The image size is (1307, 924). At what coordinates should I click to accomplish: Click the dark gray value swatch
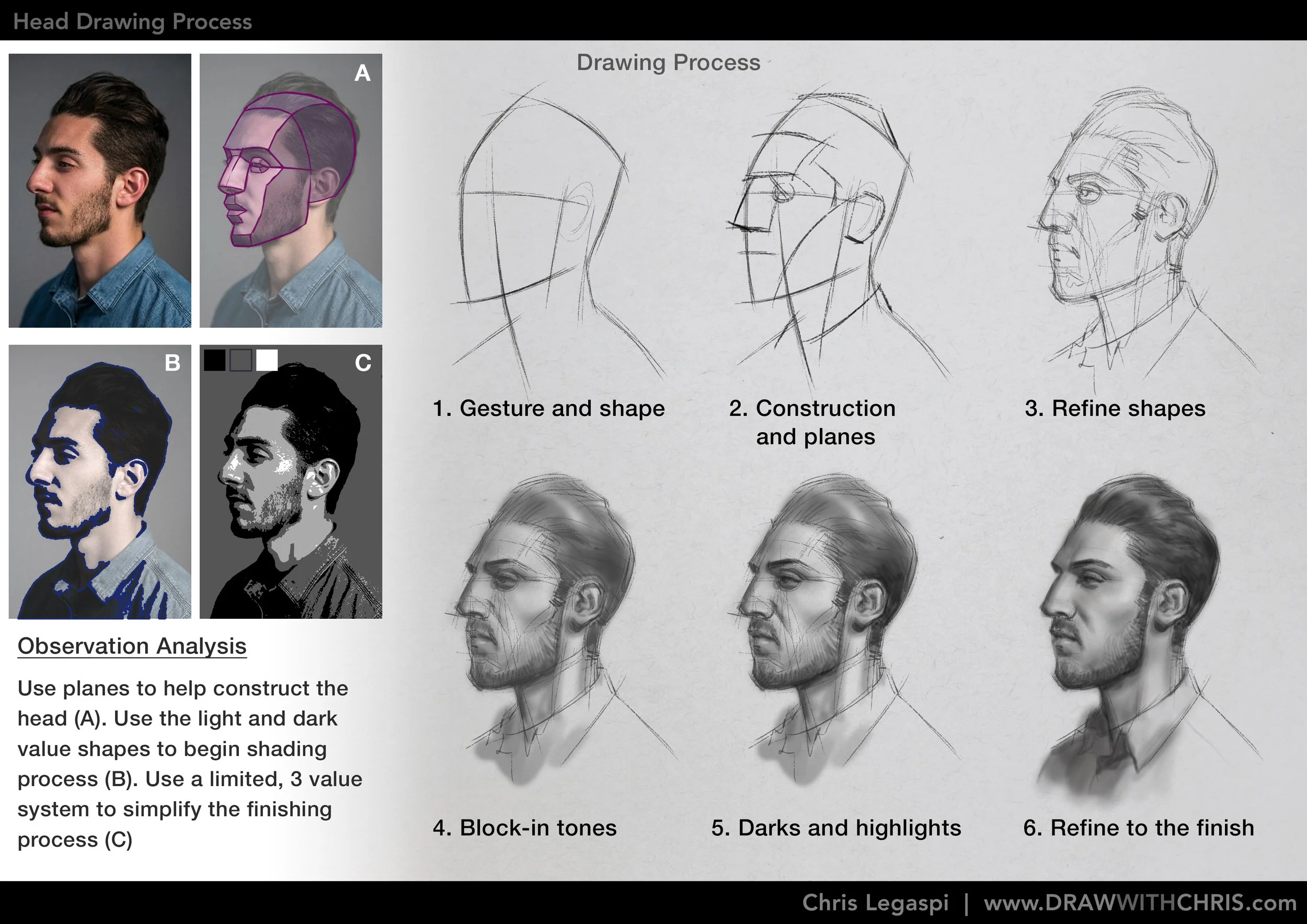coord(240,360)
